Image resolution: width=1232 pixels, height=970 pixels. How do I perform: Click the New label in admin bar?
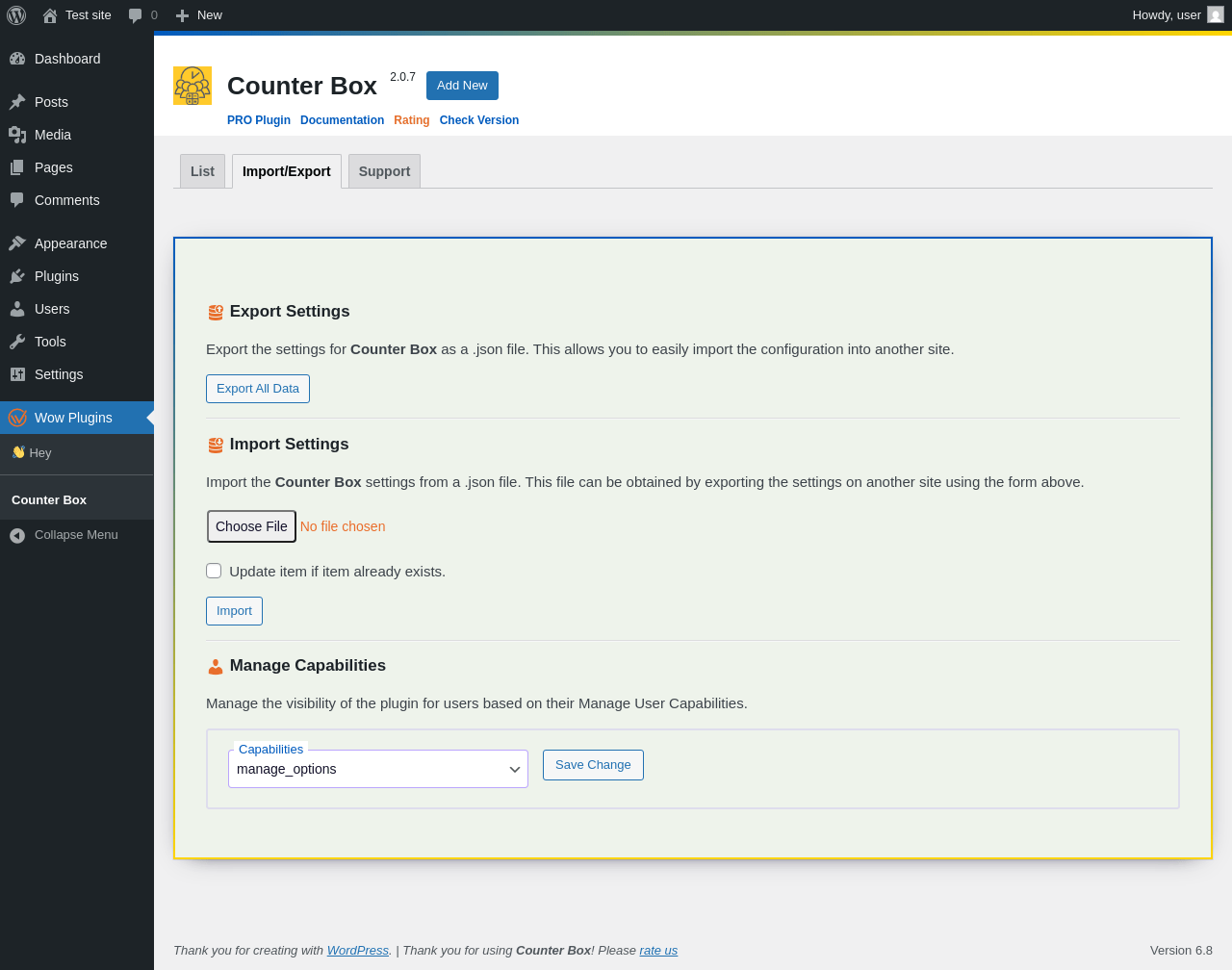point(210,15)
